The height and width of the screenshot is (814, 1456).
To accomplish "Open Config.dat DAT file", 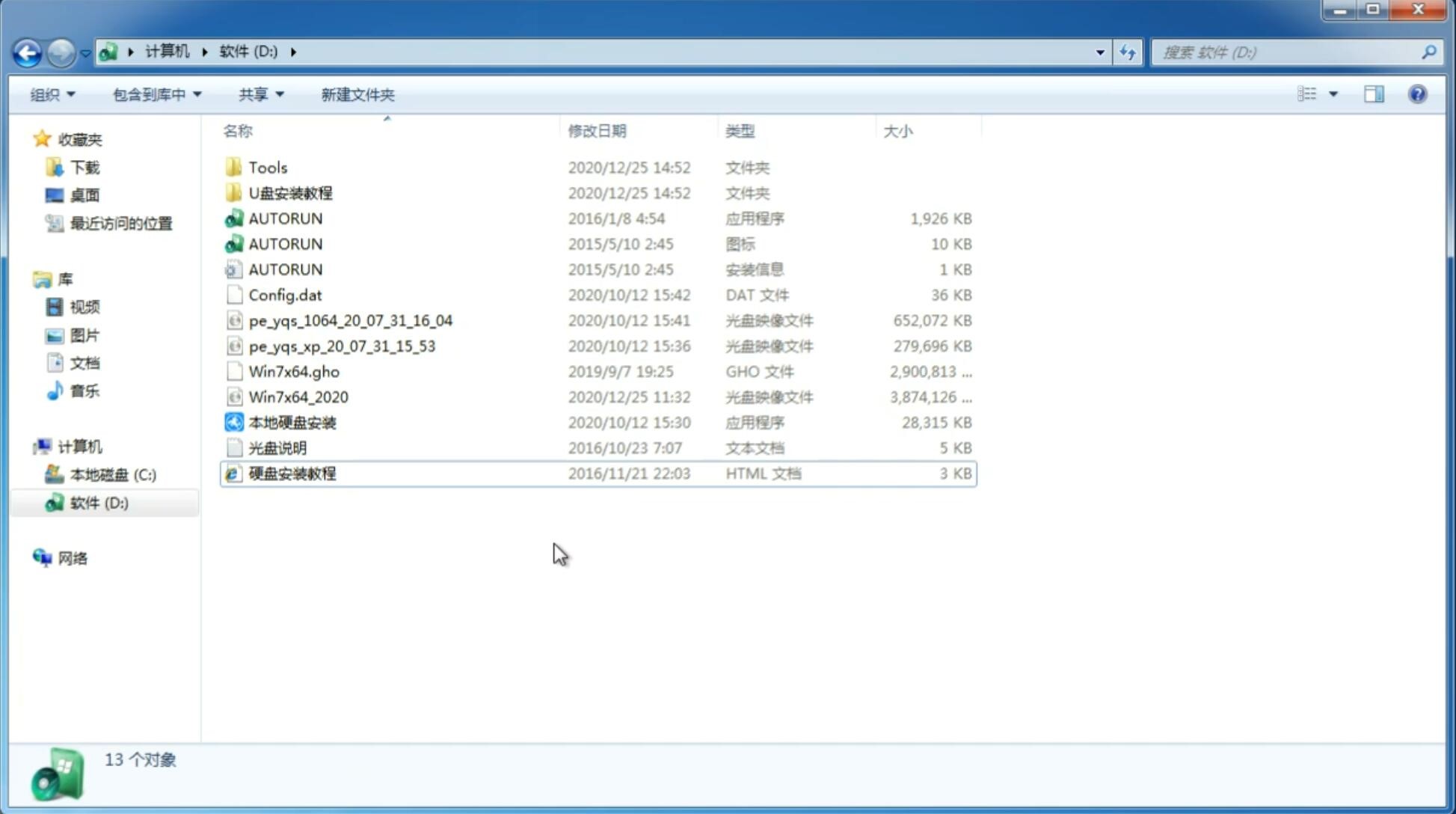I will (x=285, y=295).
